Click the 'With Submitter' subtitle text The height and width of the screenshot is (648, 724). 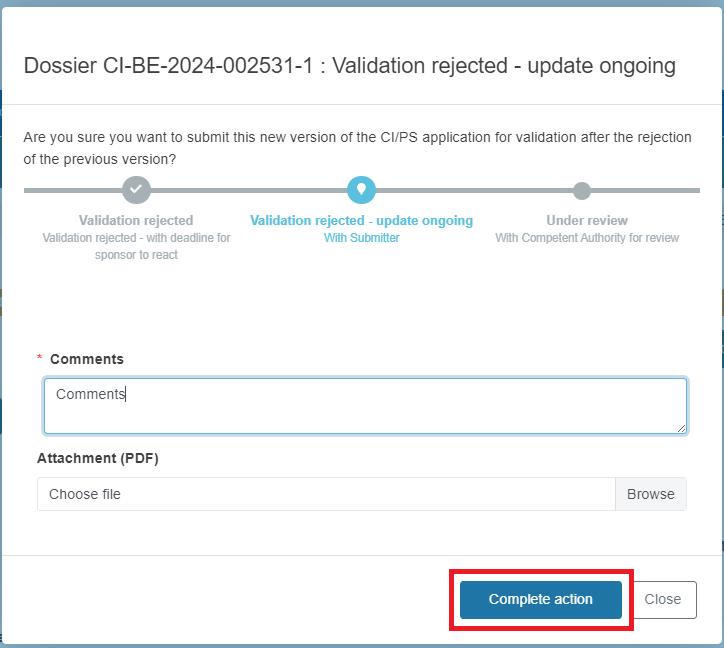(362, 238)
